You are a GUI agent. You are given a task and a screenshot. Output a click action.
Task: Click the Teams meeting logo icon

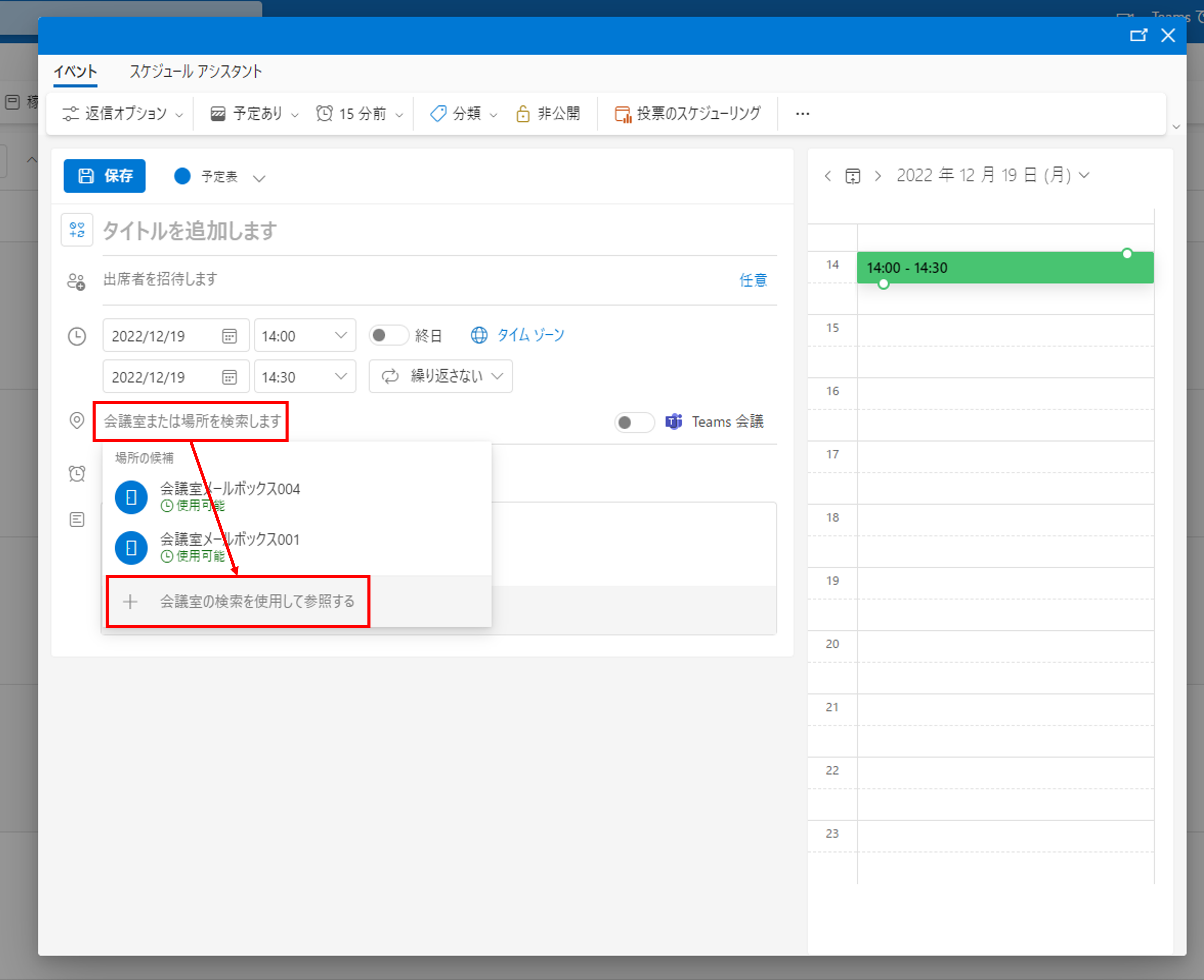pos(673,422)
